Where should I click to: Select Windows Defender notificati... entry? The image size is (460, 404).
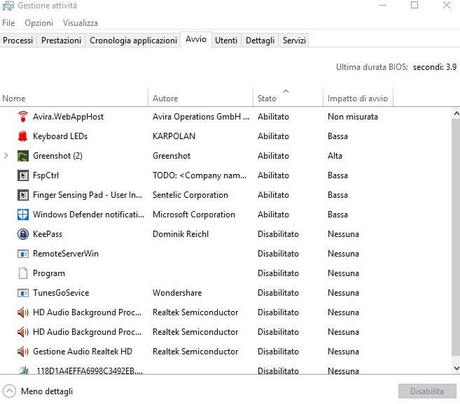pyautogui.click(x=88, y=214)
